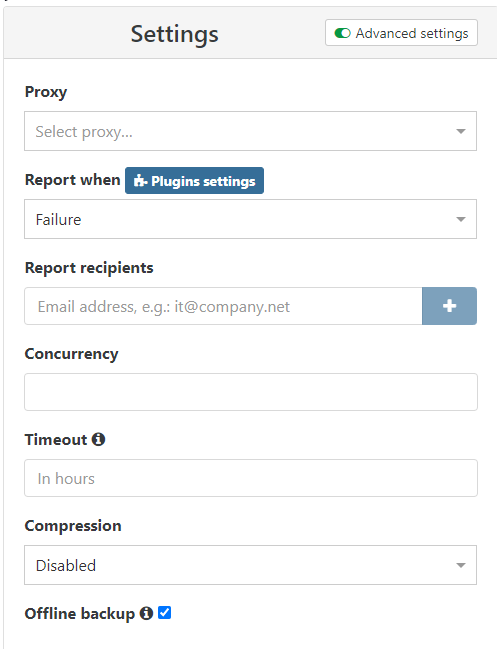
Task: Open the Select proxy dropdown
Action: point(250,131)
